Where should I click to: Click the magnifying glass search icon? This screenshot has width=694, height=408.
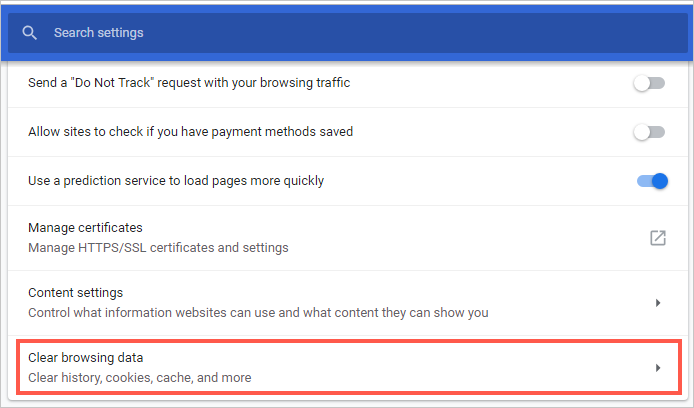pyautogui.click(x=30, y=33)
